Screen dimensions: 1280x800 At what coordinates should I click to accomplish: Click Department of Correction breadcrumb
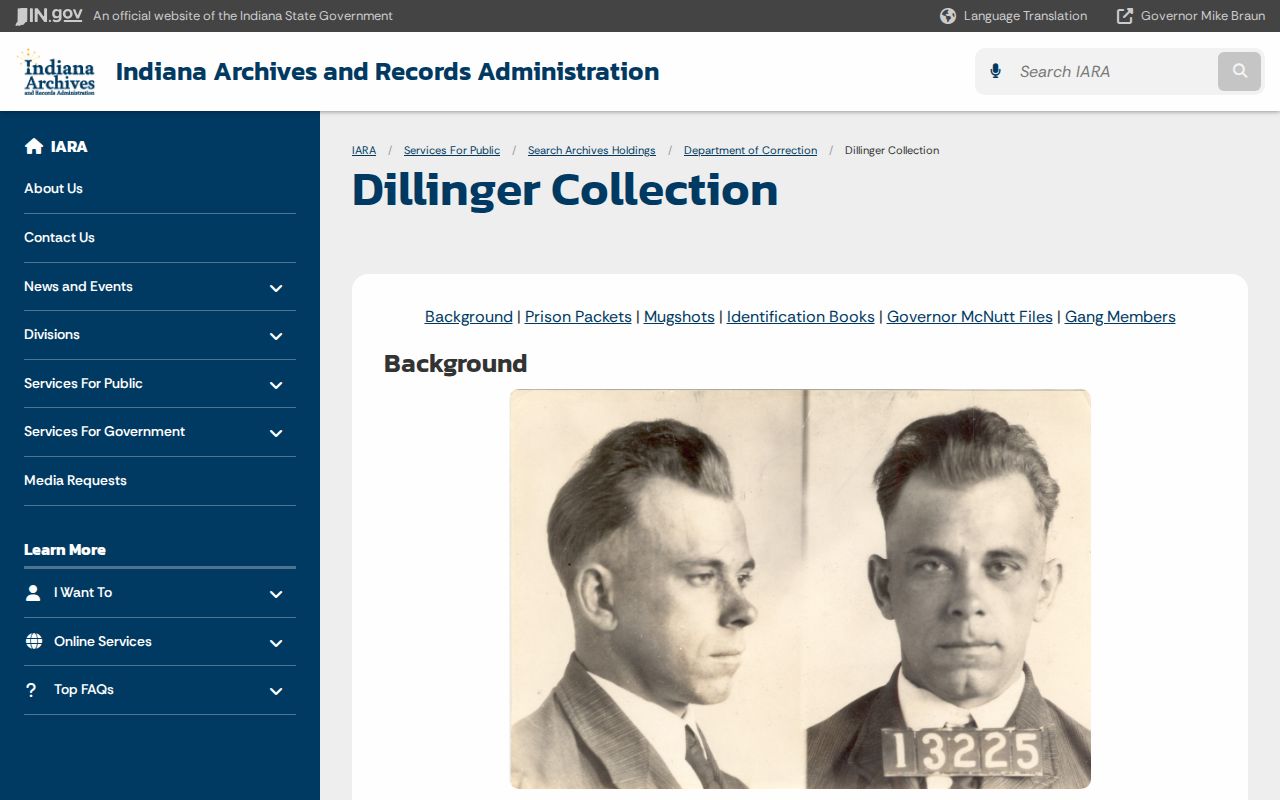point(750,150)
